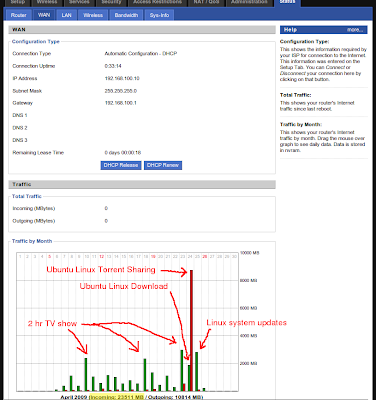This screenshot has width=376, height=400.
Task: Select the gateway value 192.168.100.1
Action: pyautogui.click(x=121, y=103)
